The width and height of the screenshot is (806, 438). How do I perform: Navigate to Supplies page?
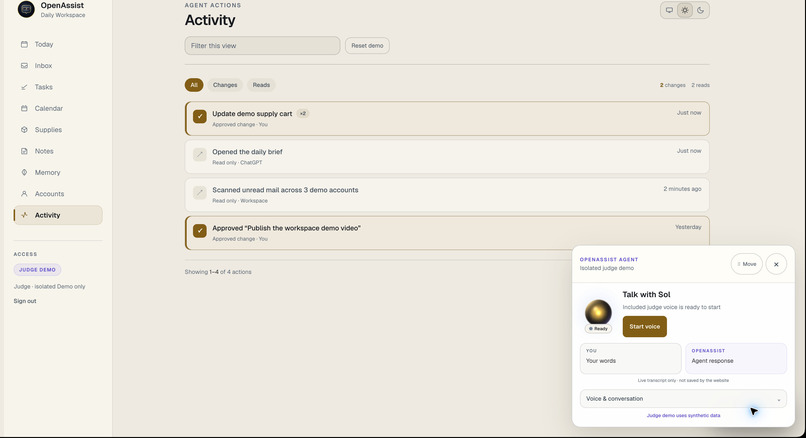point(48,130)
